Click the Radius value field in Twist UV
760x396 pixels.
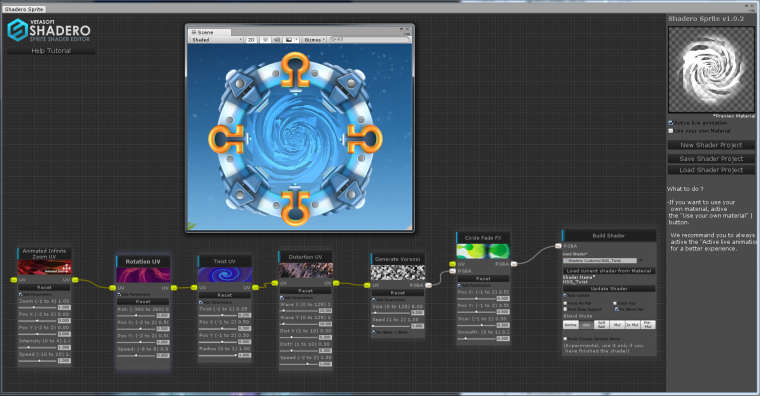coord(245,355)
